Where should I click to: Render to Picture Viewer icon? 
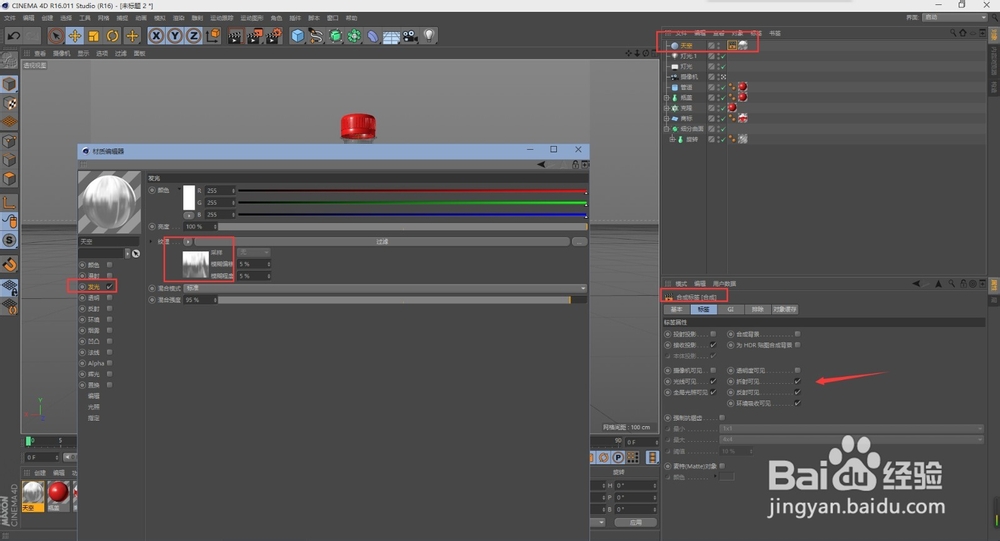point(254,36)
